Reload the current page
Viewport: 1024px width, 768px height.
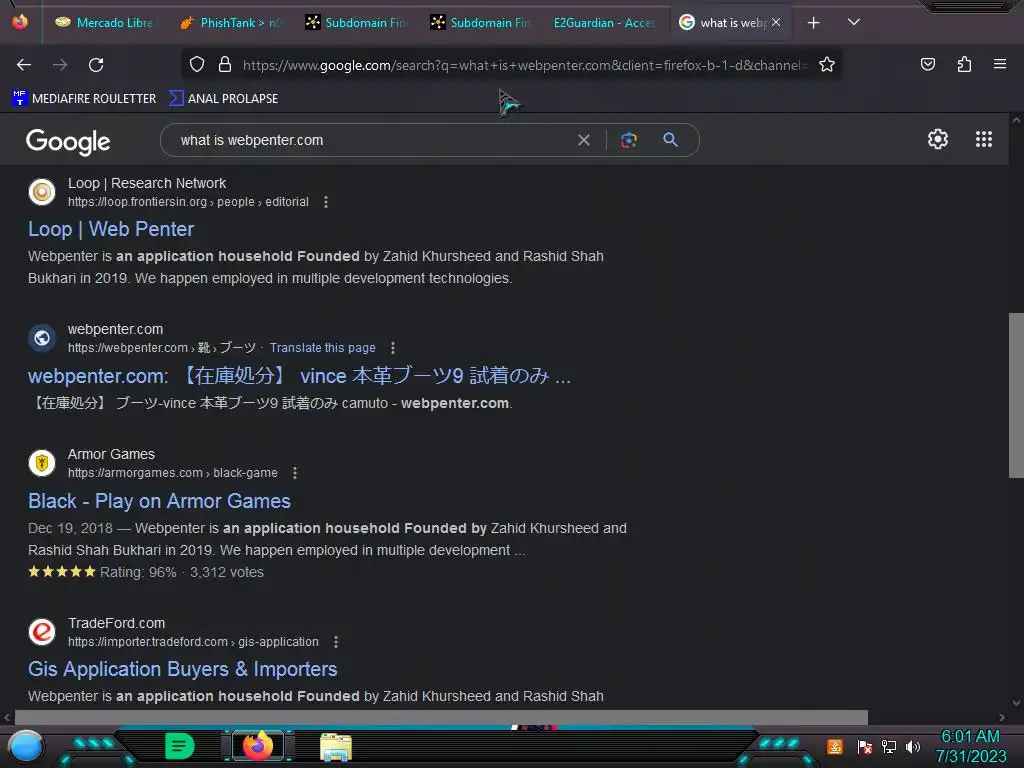96,65
